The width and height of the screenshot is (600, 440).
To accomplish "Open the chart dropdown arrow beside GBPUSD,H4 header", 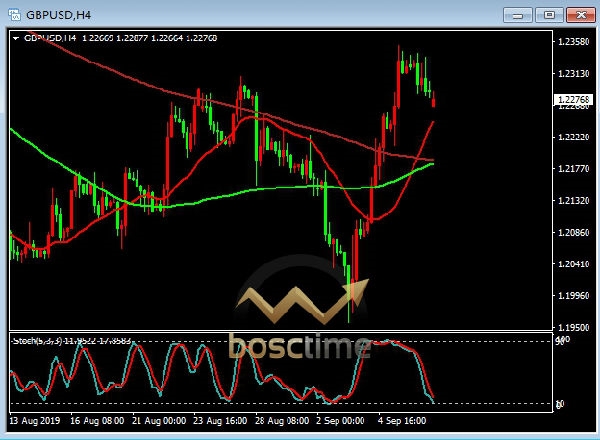I will 15,38.
